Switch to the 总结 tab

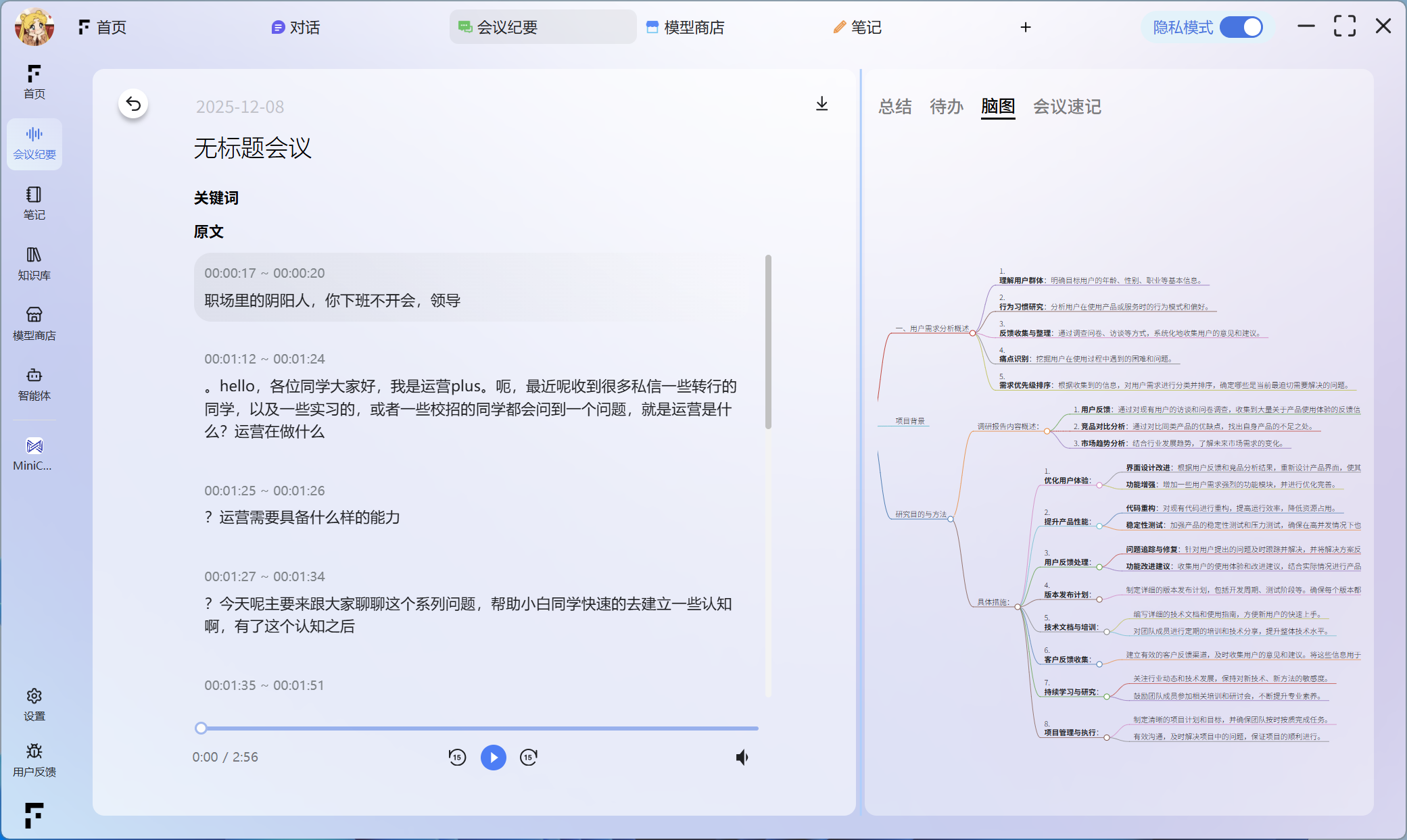tap(895, 106)
